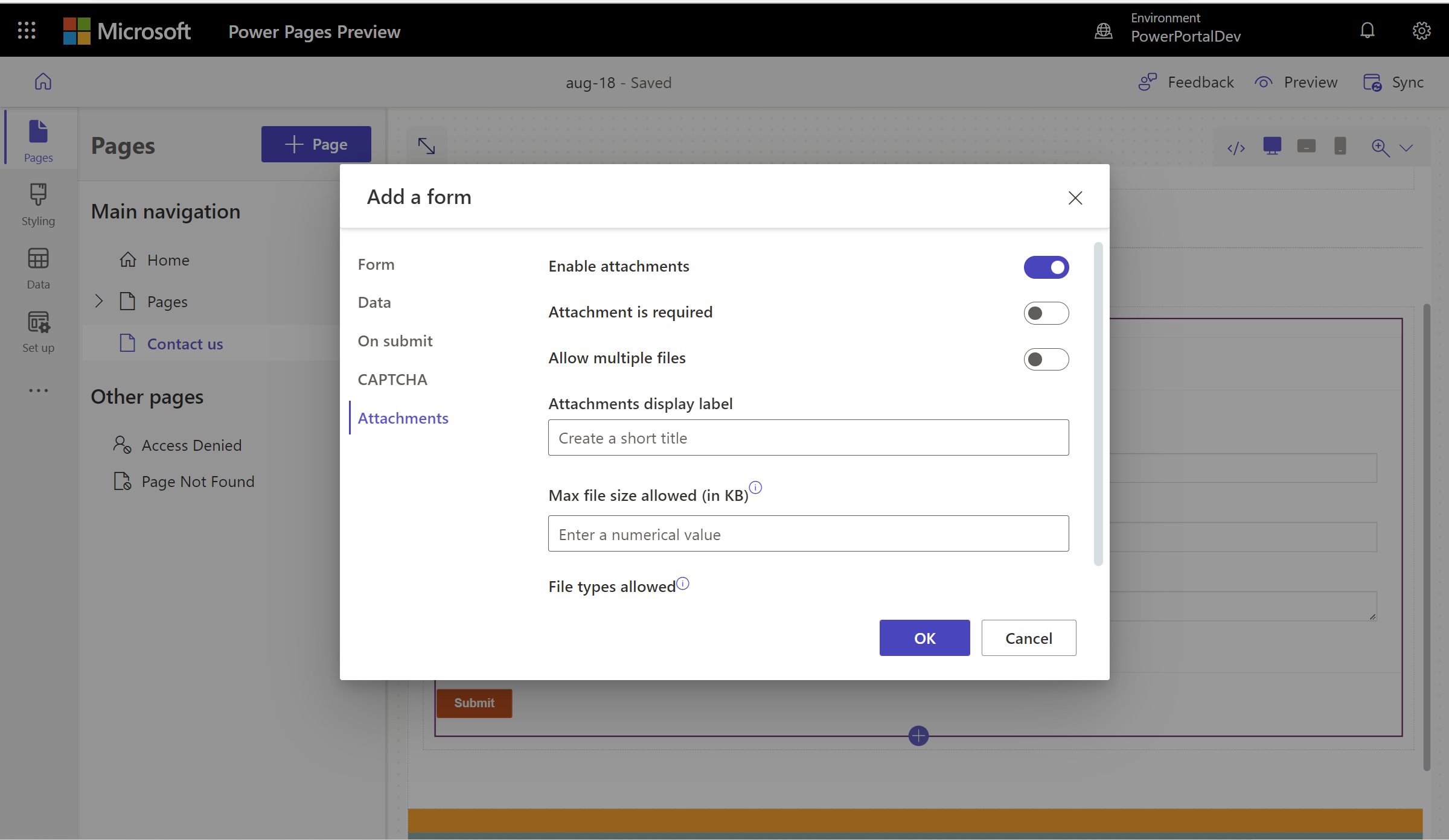Image resolution: width=1449 pixels, height=840 pixels.
Task: Click the desktop preview icon in toolbar
Action: point(1272,146)
